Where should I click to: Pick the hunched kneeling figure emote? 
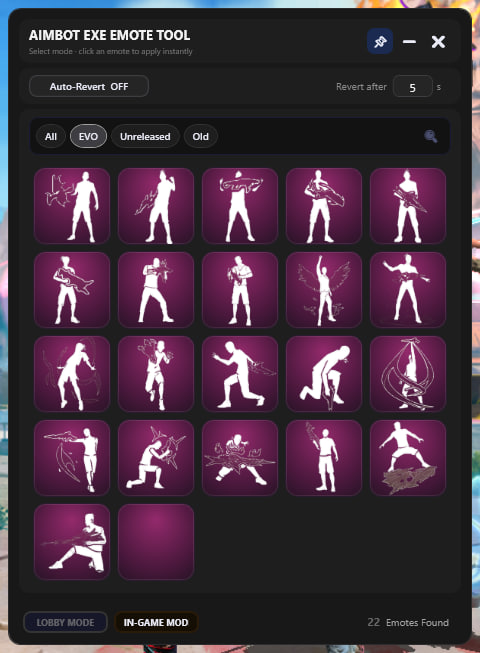(x=324, y=374)
